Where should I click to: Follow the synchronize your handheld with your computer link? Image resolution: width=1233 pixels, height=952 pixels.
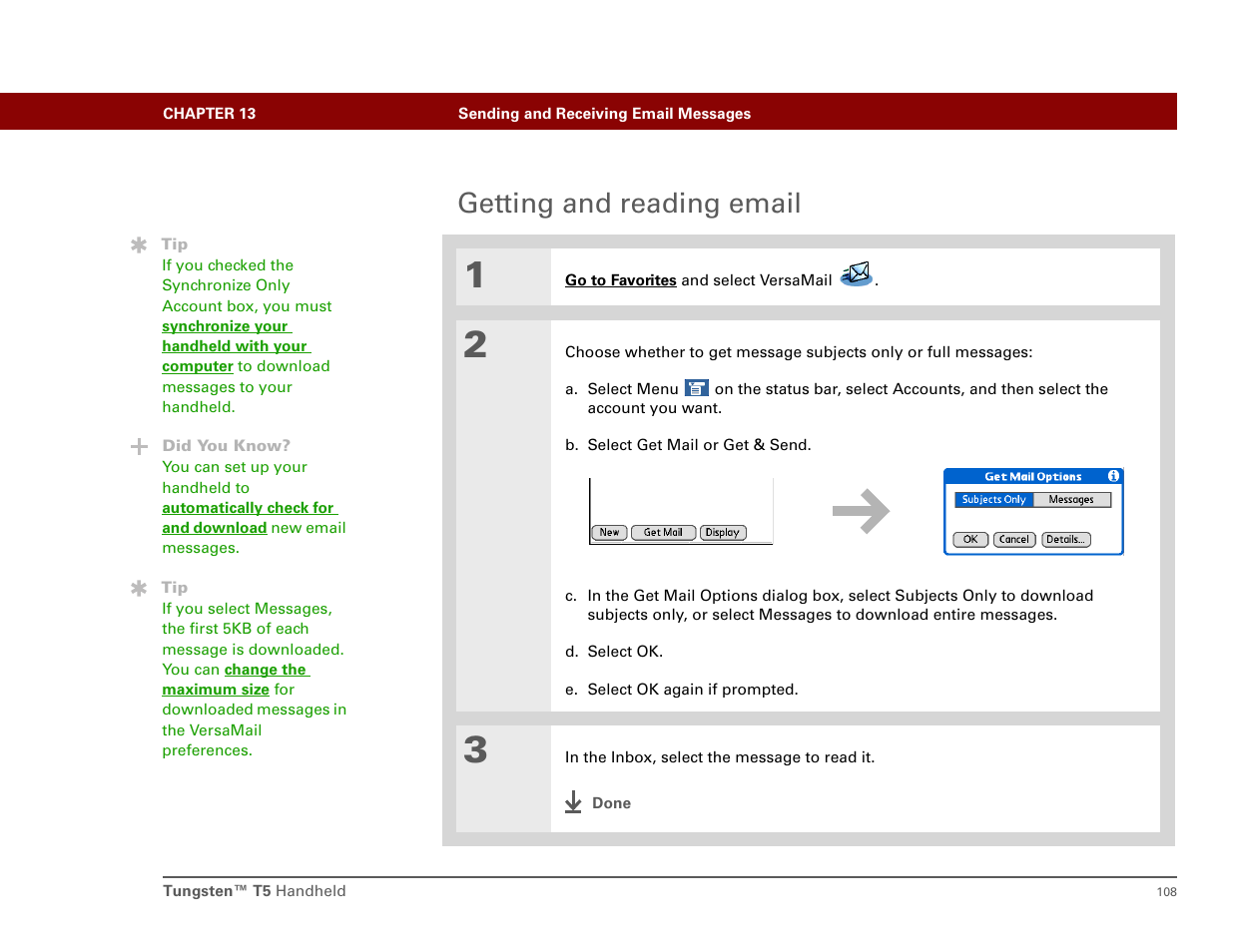point(236,346)
